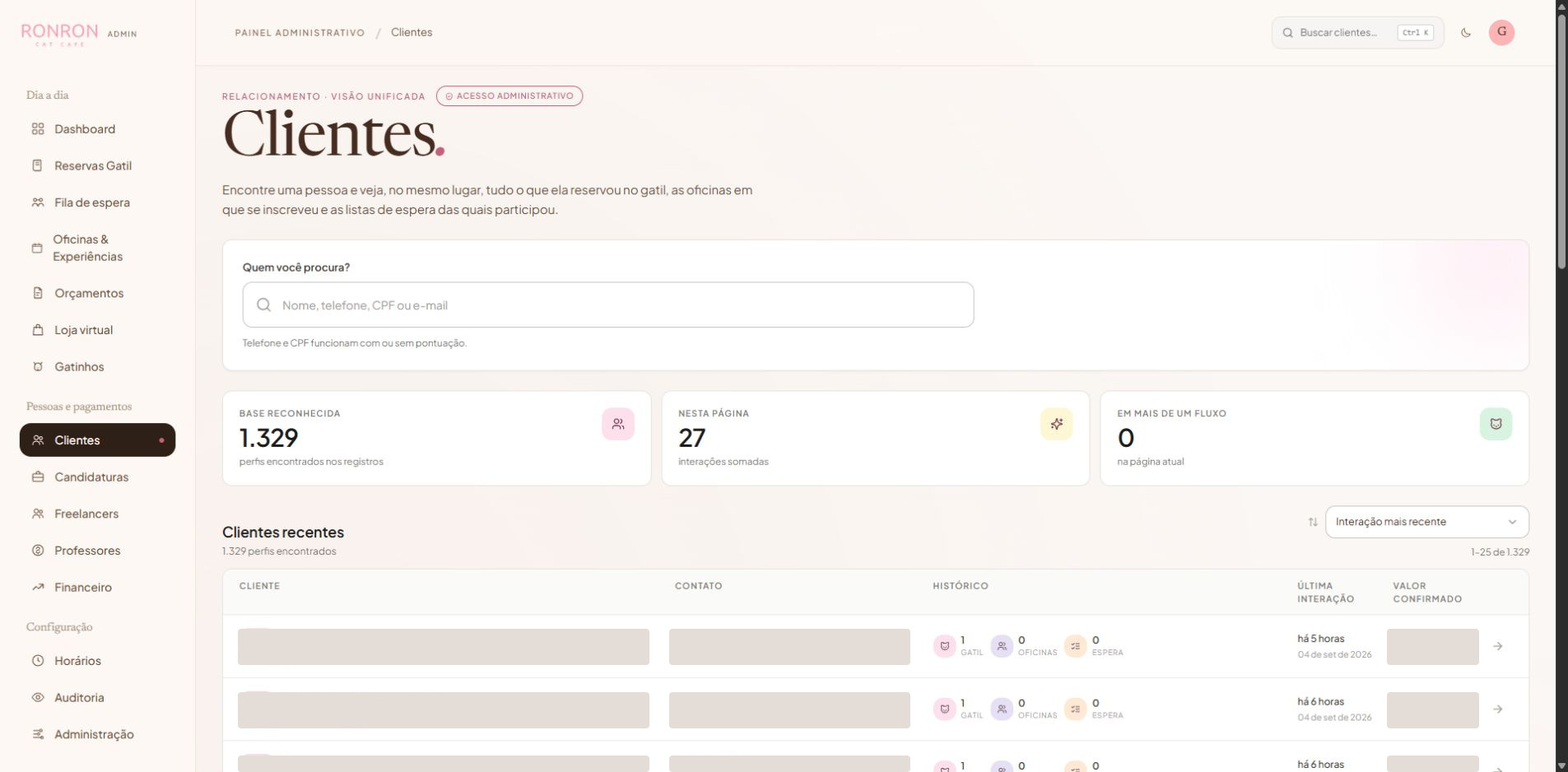Open Dashboard via its grid icon

(38, 129)
